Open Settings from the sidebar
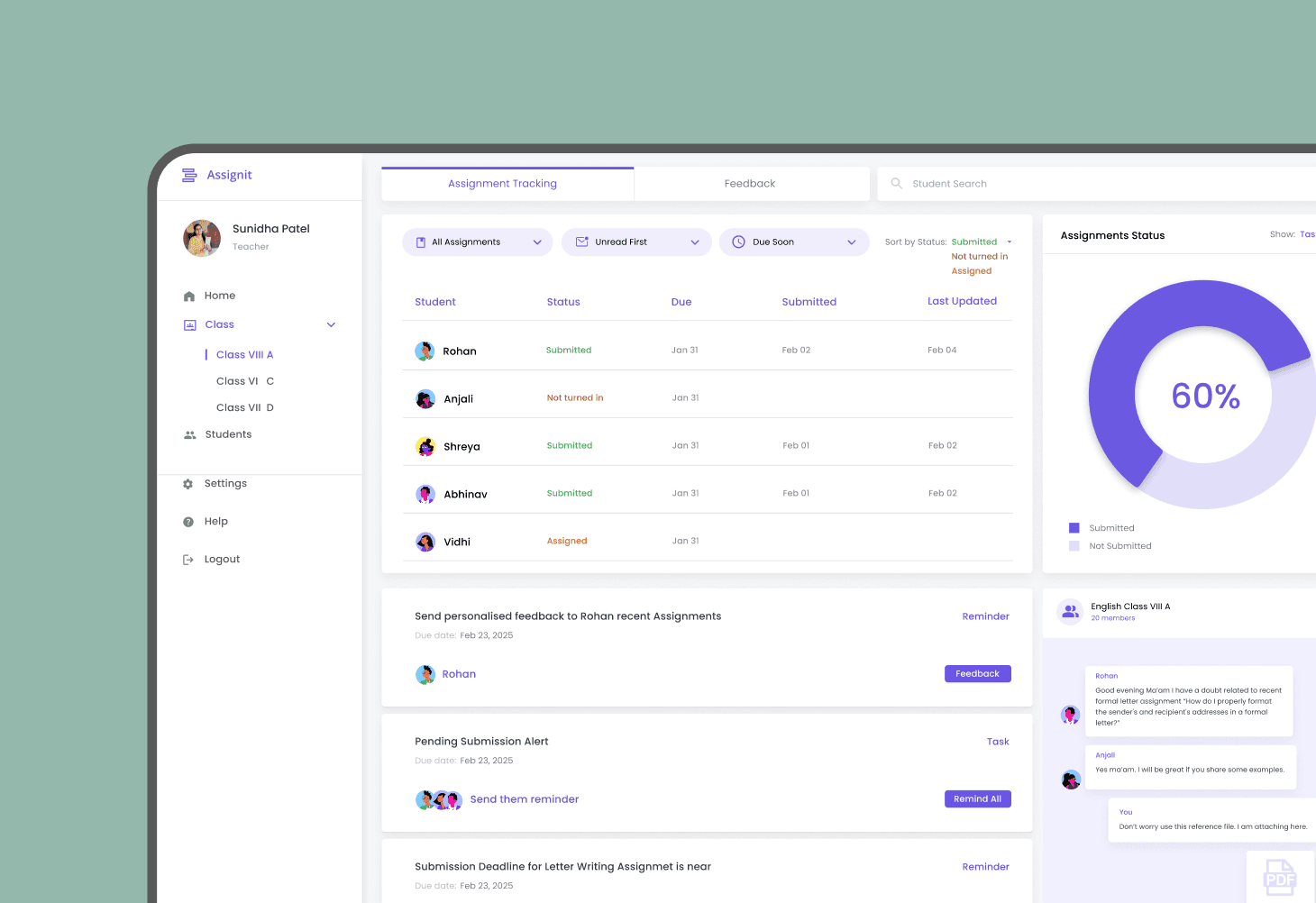The height and width of the screenshot is (903, 1316). (225, 484)
